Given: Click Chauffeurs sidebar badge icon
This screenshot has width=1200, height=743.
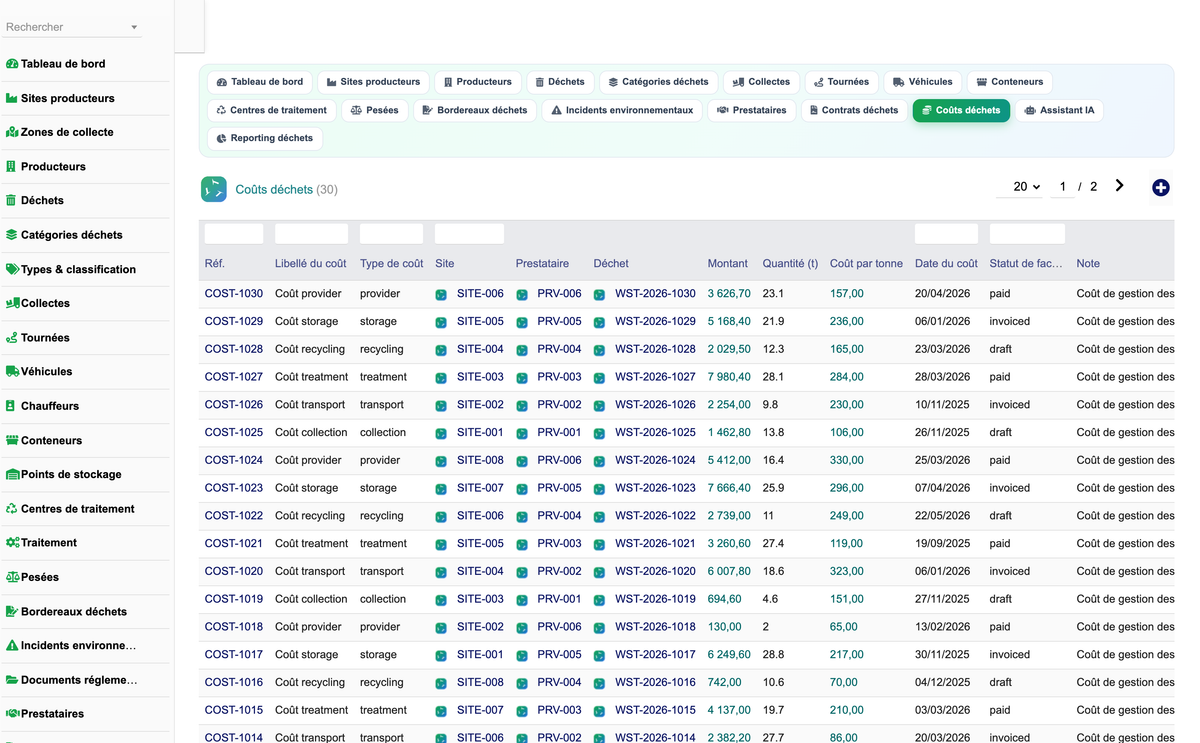Looking at the screenshot, I should coord(11,406).
